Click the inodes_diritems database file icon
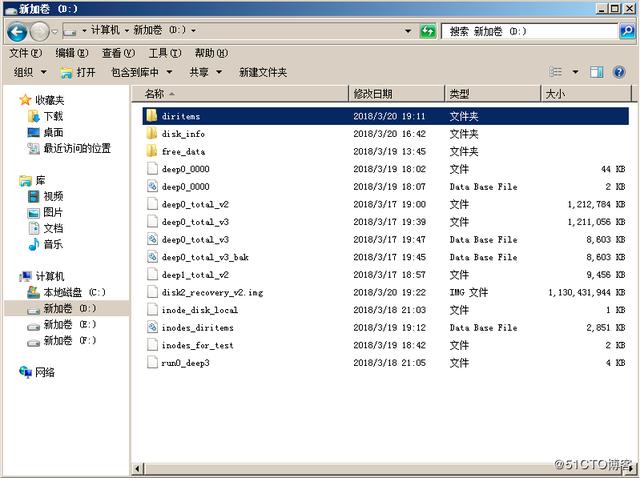 [x=152, y=327]
